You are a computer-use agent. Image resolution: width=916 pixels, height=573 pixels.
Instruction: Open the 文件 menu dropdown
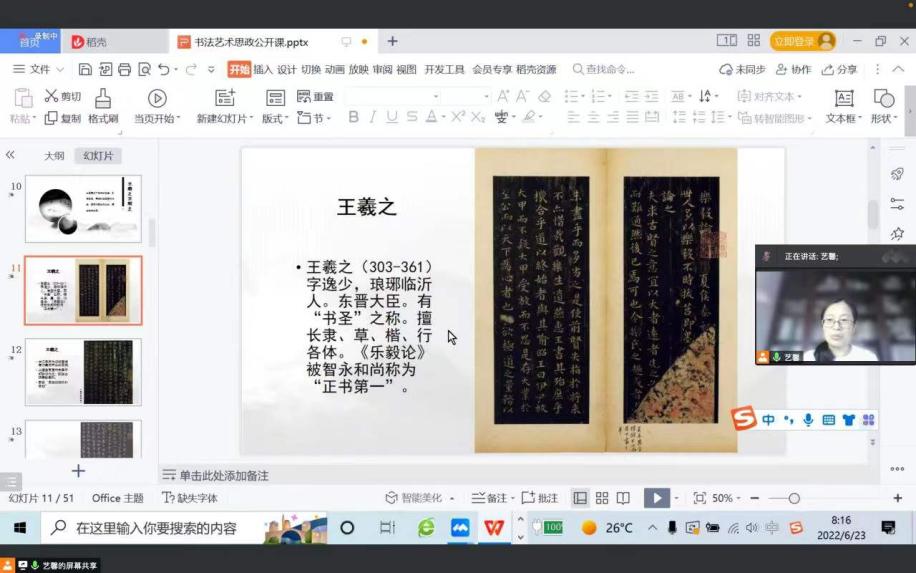coord(38,69)
